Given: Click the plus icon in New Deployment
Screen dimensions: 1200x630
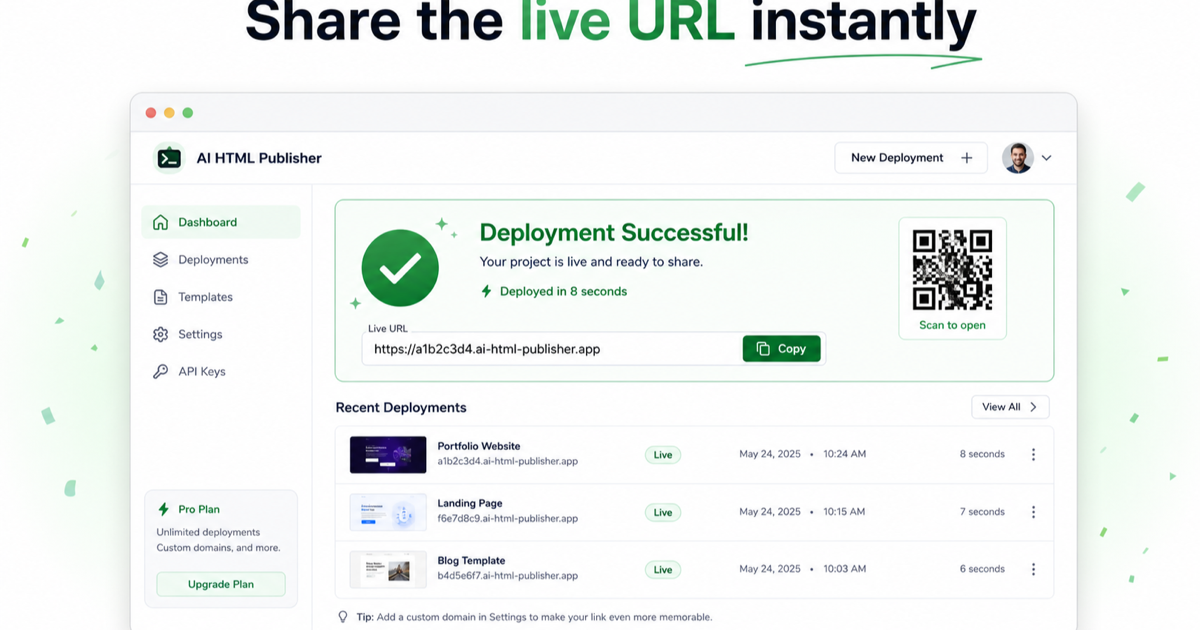Looking at the screenshot, I should tap(967, 158).
